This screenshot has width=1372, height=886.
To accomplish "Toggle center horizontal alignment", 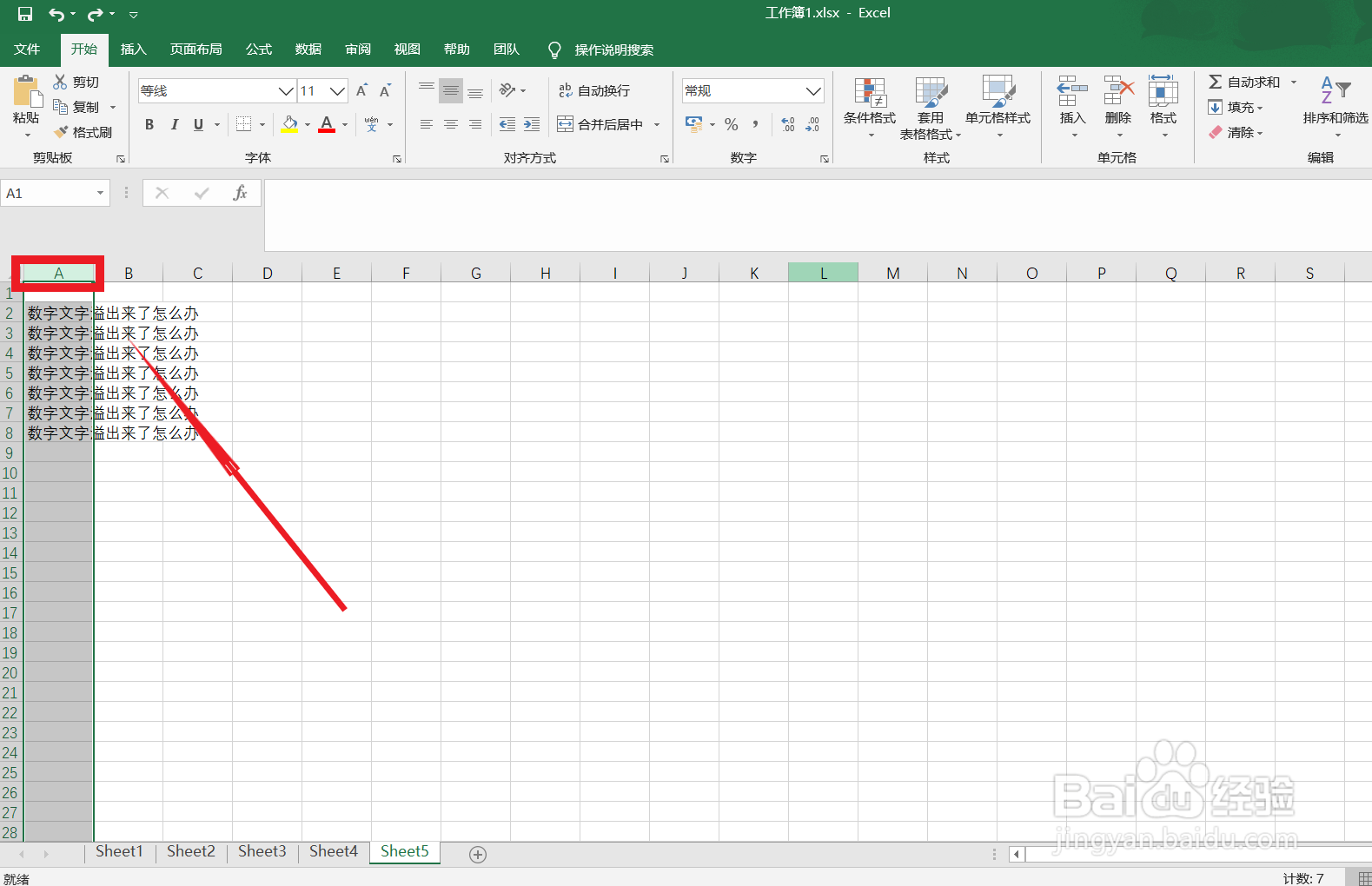I will coord(451,124).
